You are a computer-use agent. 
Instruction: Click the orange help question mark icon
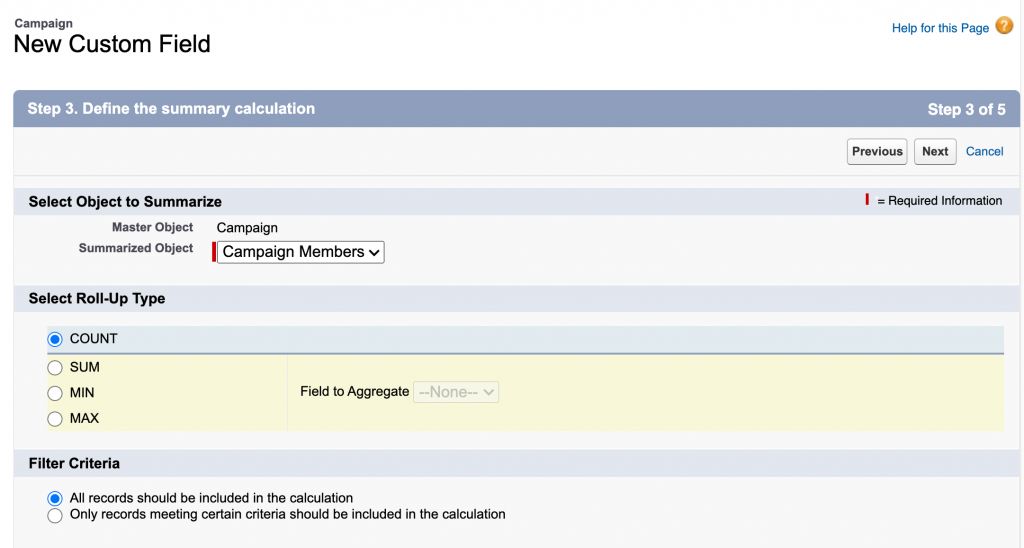coord(1004,26)
